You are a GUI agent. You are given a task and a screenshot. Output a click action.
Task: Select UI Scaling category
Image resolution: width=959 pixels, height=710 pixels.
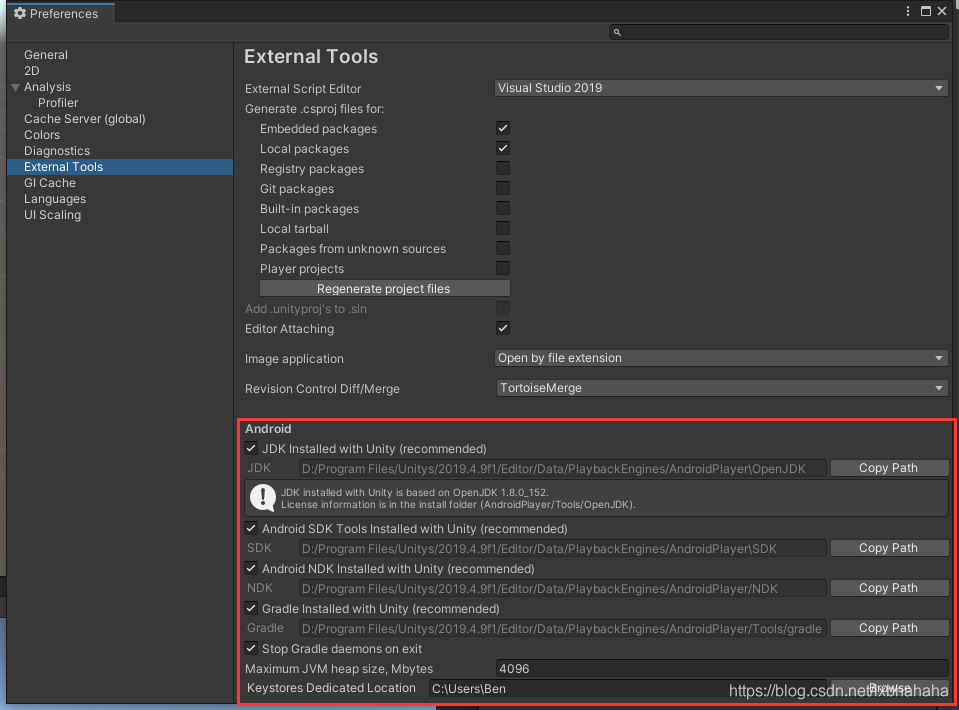(53, 215)
